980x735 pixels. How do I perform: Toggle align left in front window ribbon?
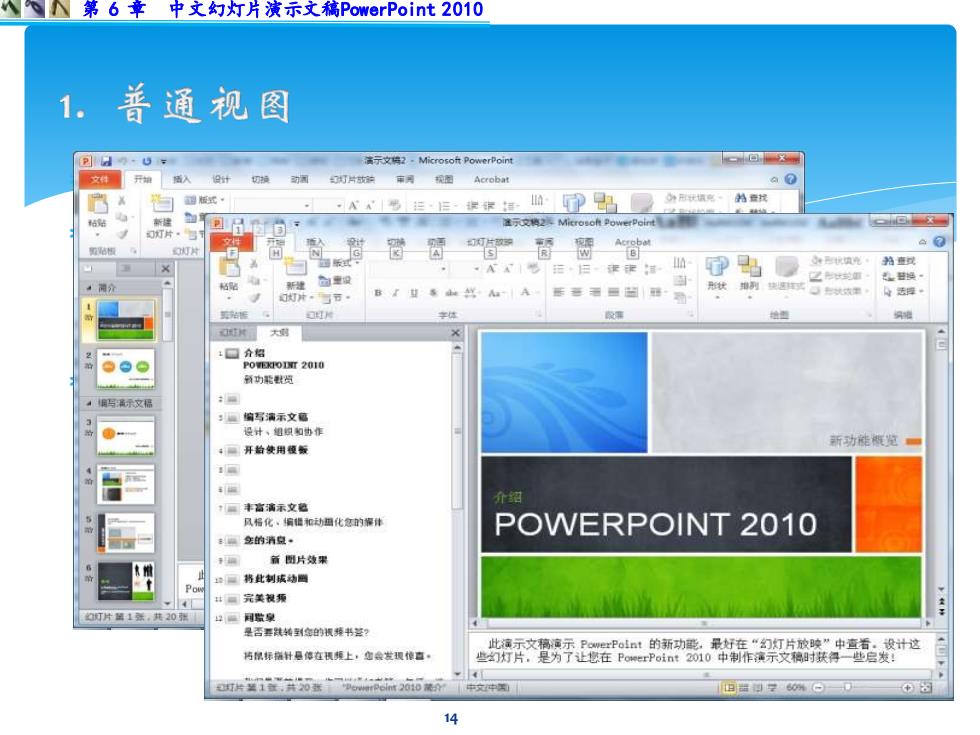pos(559,292)
